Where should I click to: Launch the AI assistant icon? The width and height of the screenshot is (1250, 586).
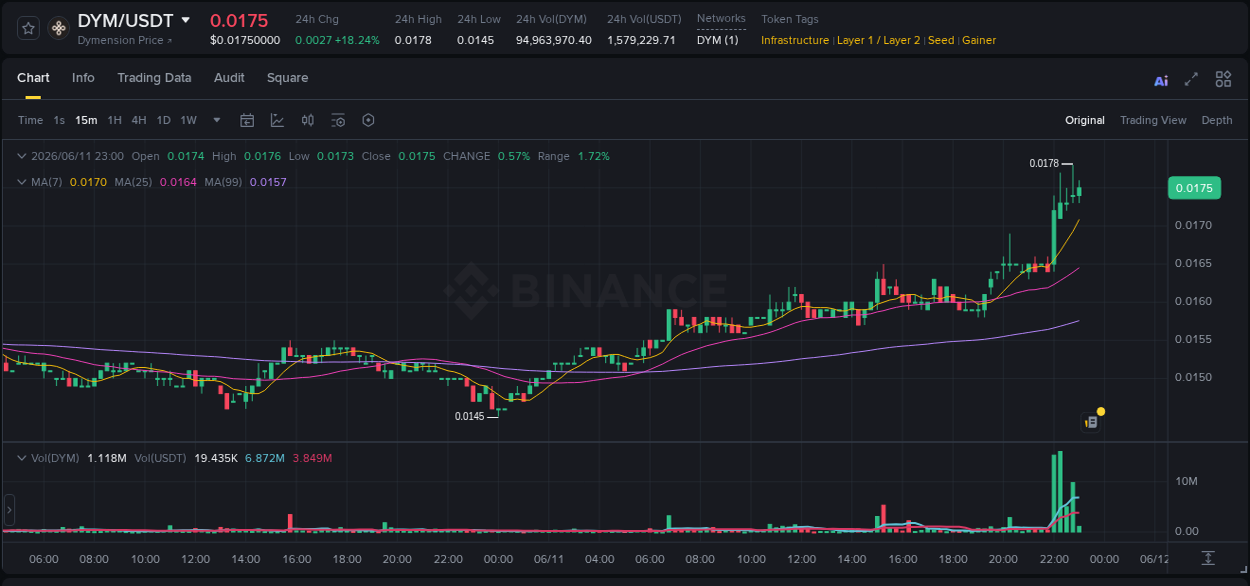coord(1161,80)
